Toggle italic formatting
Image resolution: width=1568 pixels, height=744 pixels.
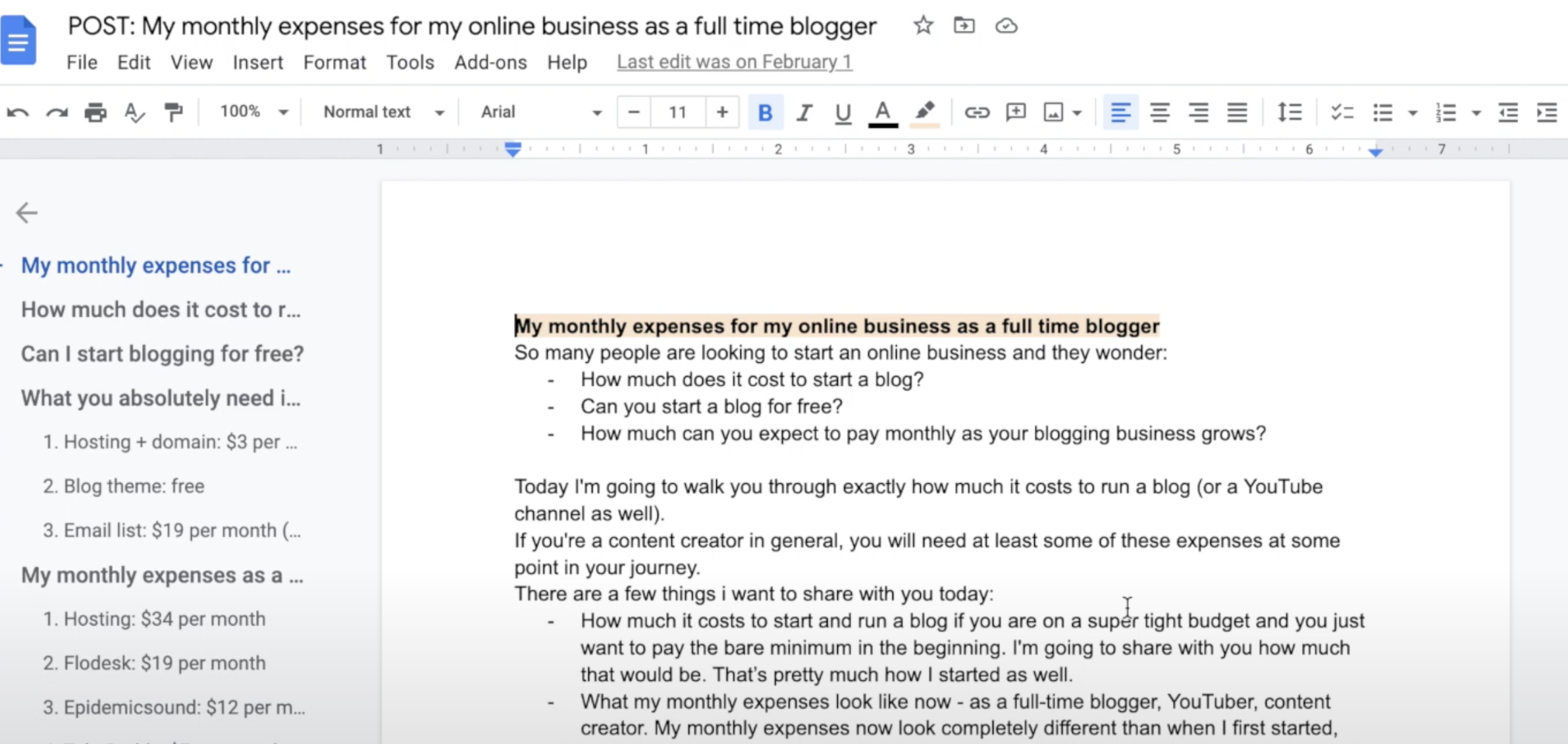click(804, 113)
